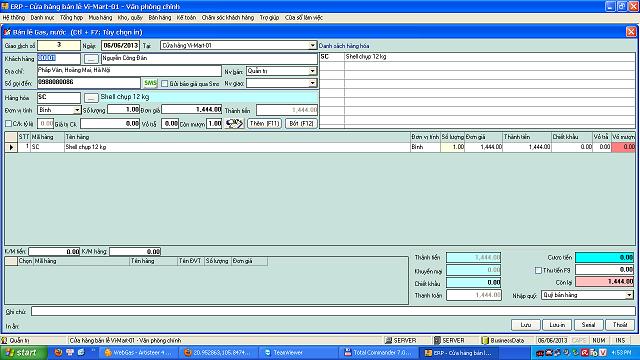Click the BusinessData status bar icon
640x360 pixels.
[485, 340]
